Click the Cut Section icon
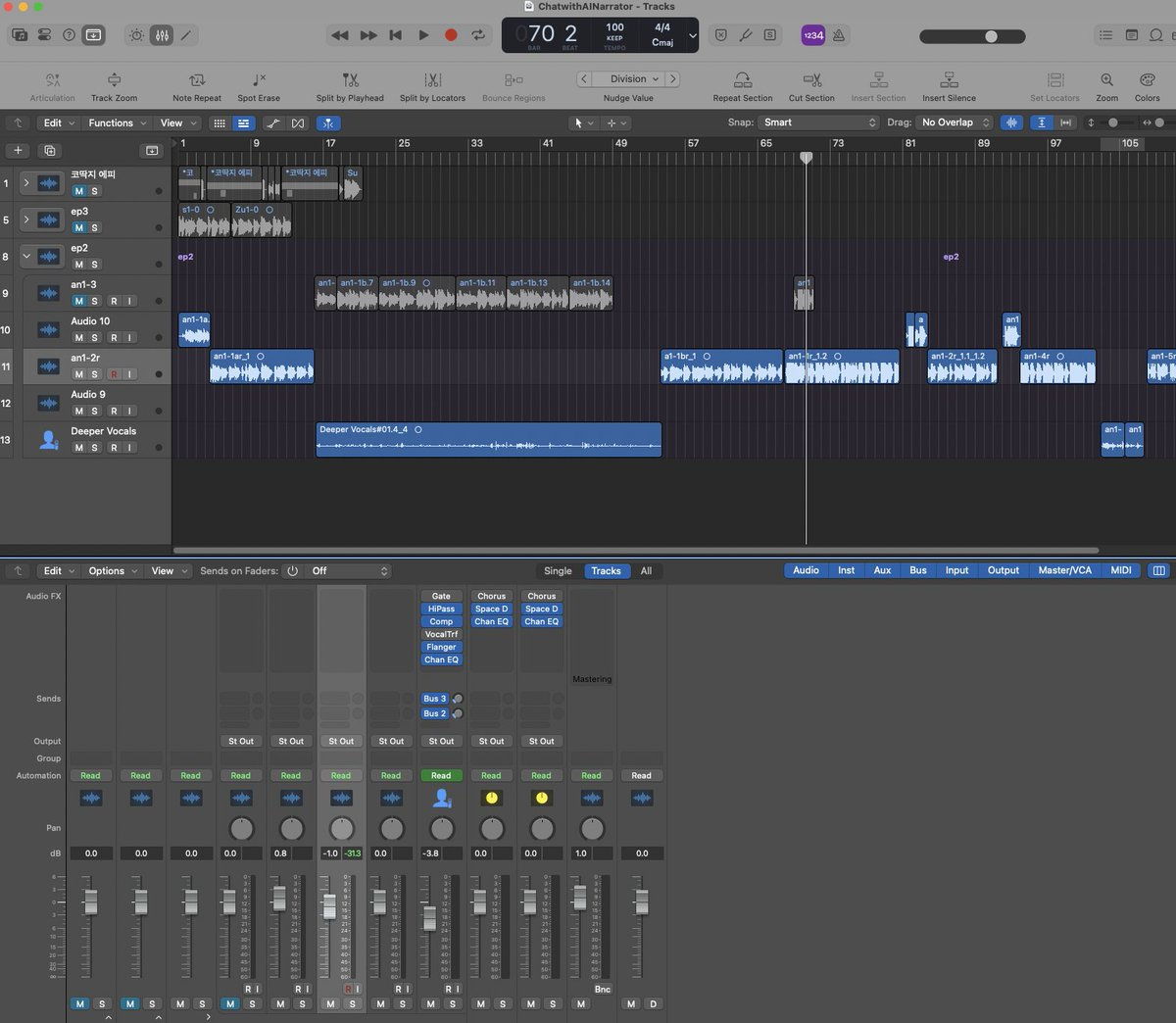The image size is (1176, 1023). [811, 80]
